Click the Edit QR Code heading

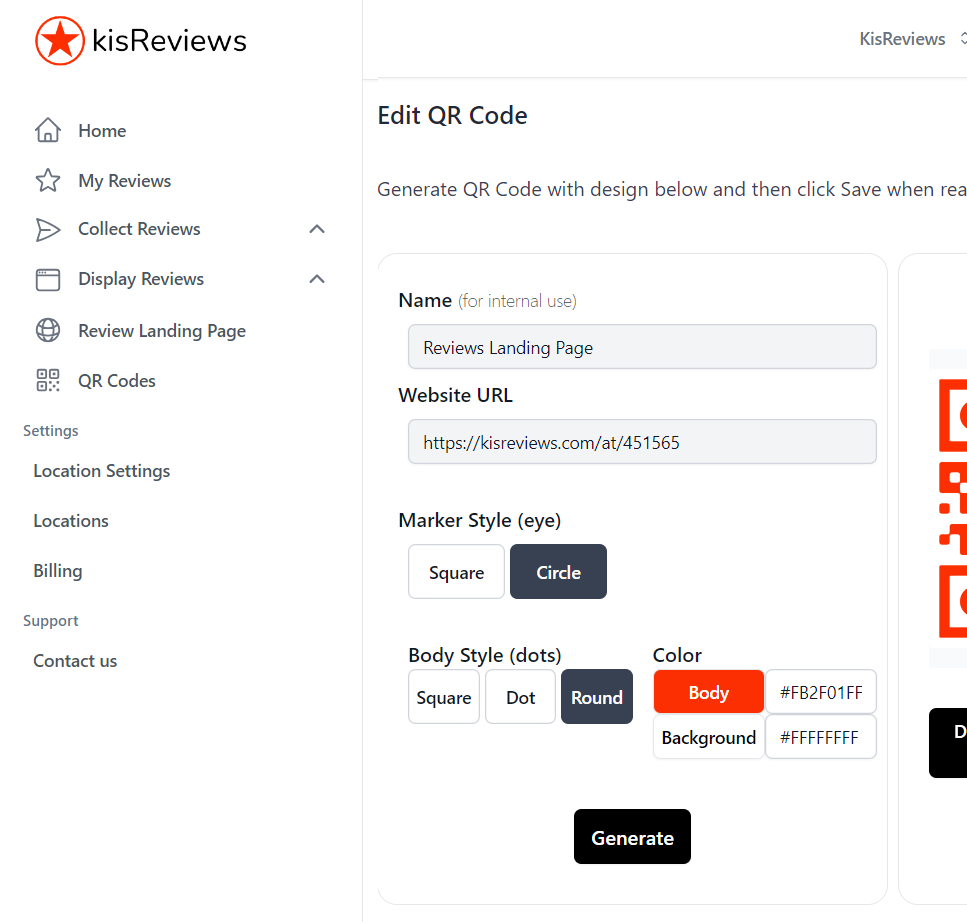tap(453, 115)
